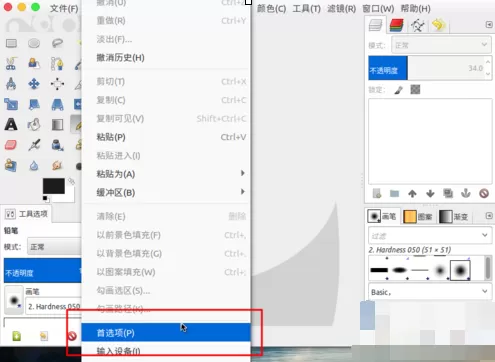Image resolution: width=495 pixels, height=362 pixels.
Task: Open the 窗口(W) menu
Action: (x=378, y=8)
